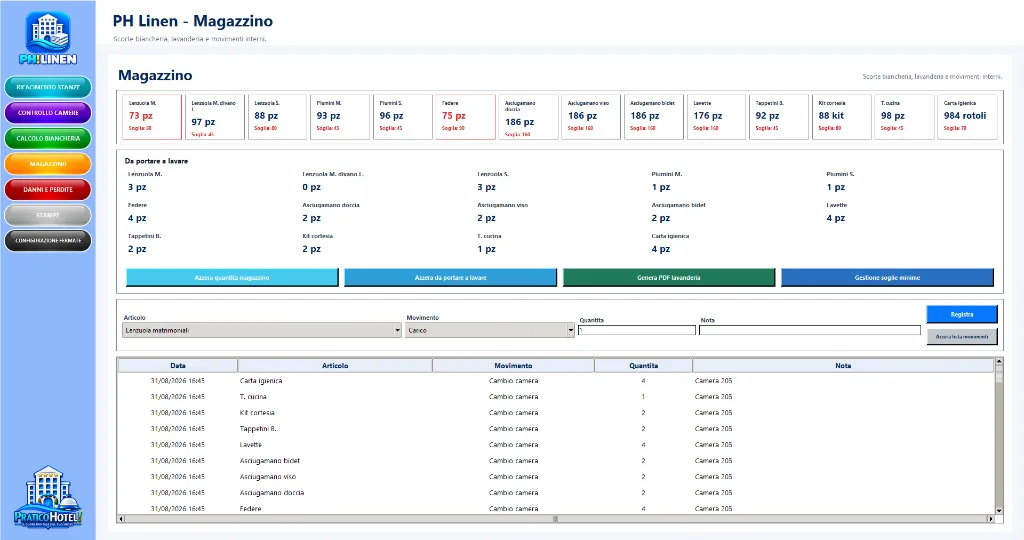The image size is (1024, 540).
Task: Click the Data column header
Action: coord(178,366)
